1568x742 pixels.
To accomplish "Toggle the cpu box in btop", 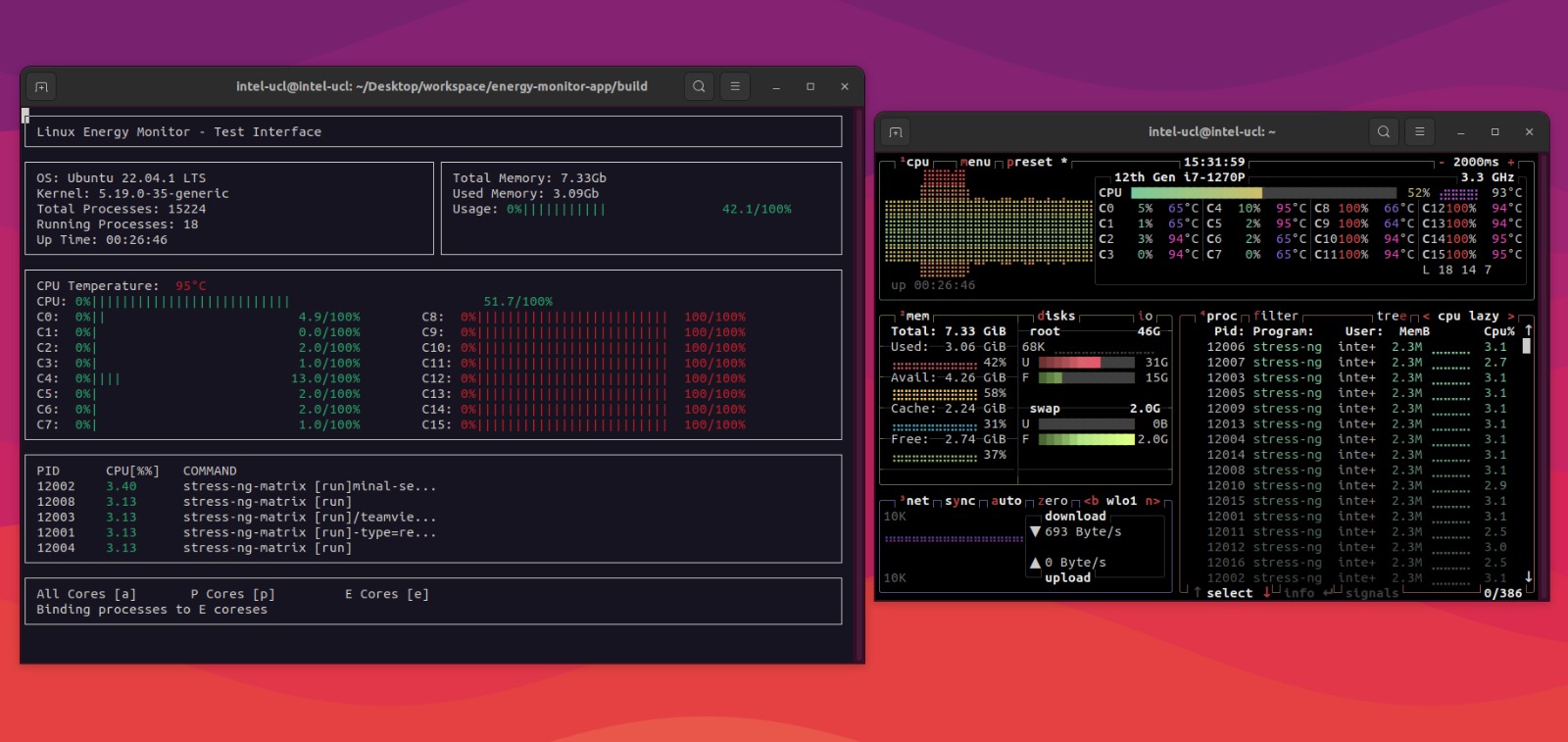I will tap(914, 163).
